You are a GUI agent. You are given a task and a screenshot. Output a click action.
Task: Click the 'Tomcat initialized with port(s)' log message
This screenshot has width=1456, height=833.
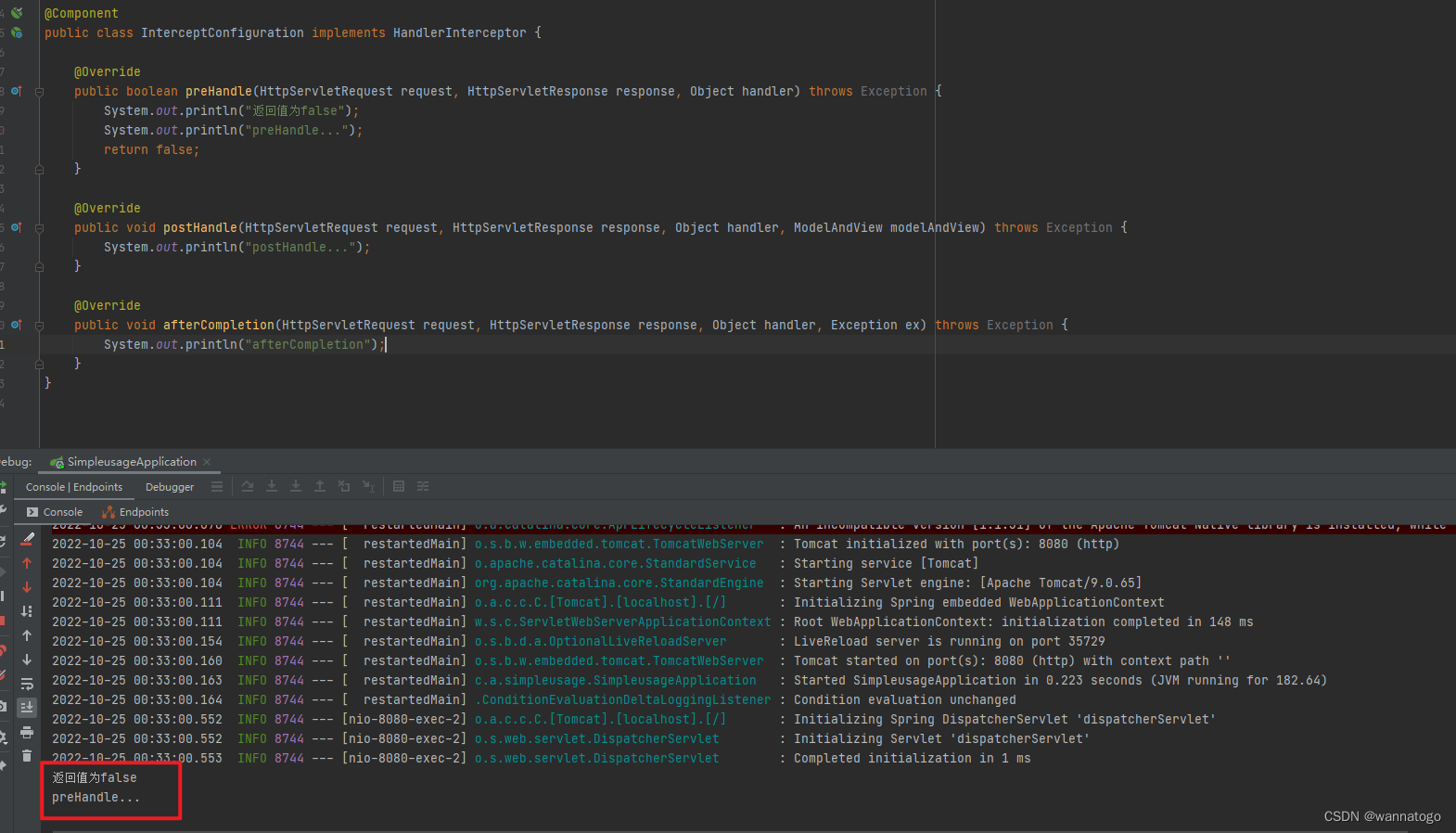(x=956, y=544)
